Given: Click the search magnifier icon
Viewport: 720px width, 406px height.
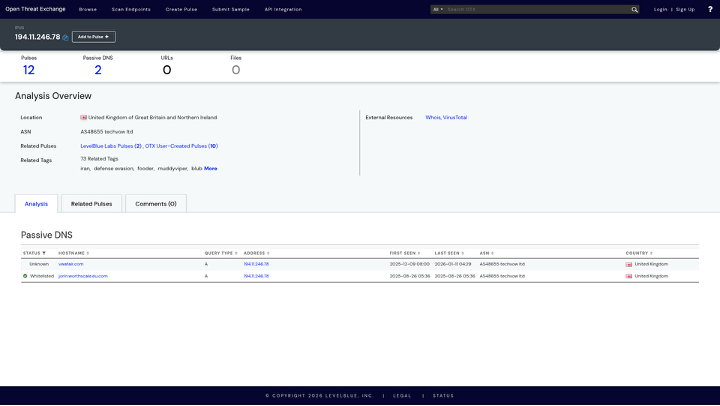Looking at the screenshot, I should pyautogui.click(x=634, y=9).
